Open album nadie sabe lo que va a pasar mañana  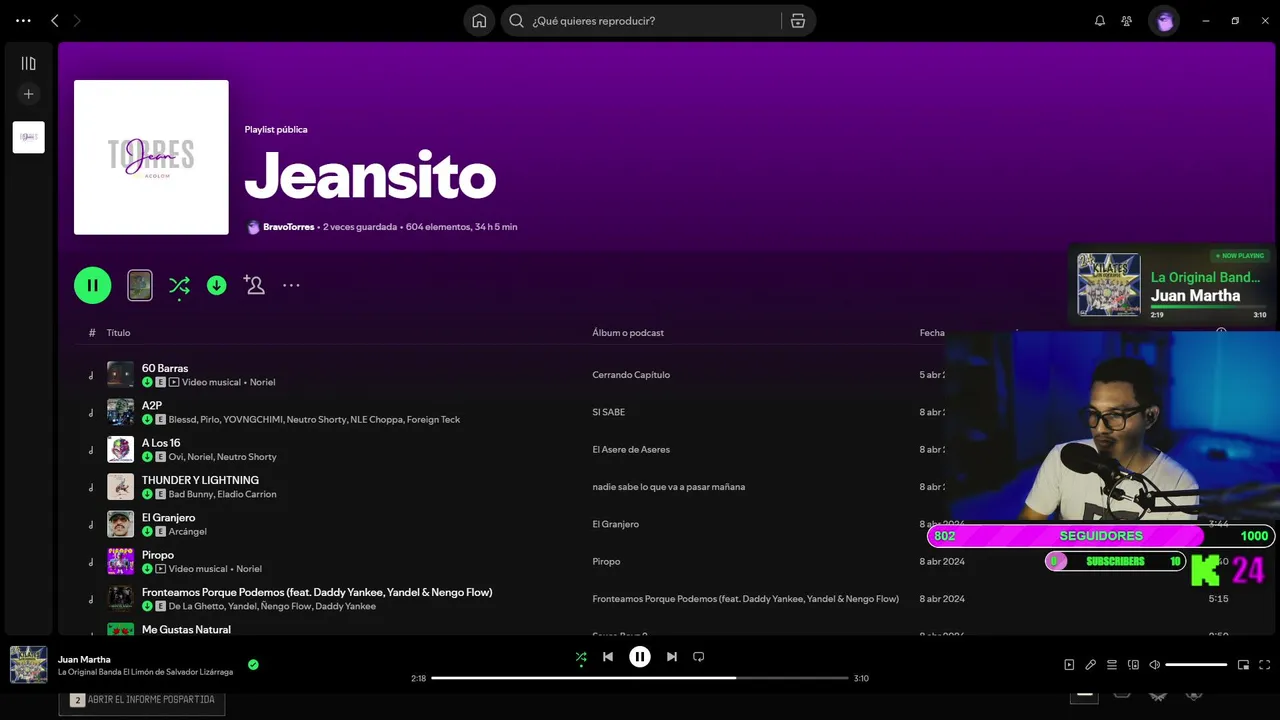(668, 487)
